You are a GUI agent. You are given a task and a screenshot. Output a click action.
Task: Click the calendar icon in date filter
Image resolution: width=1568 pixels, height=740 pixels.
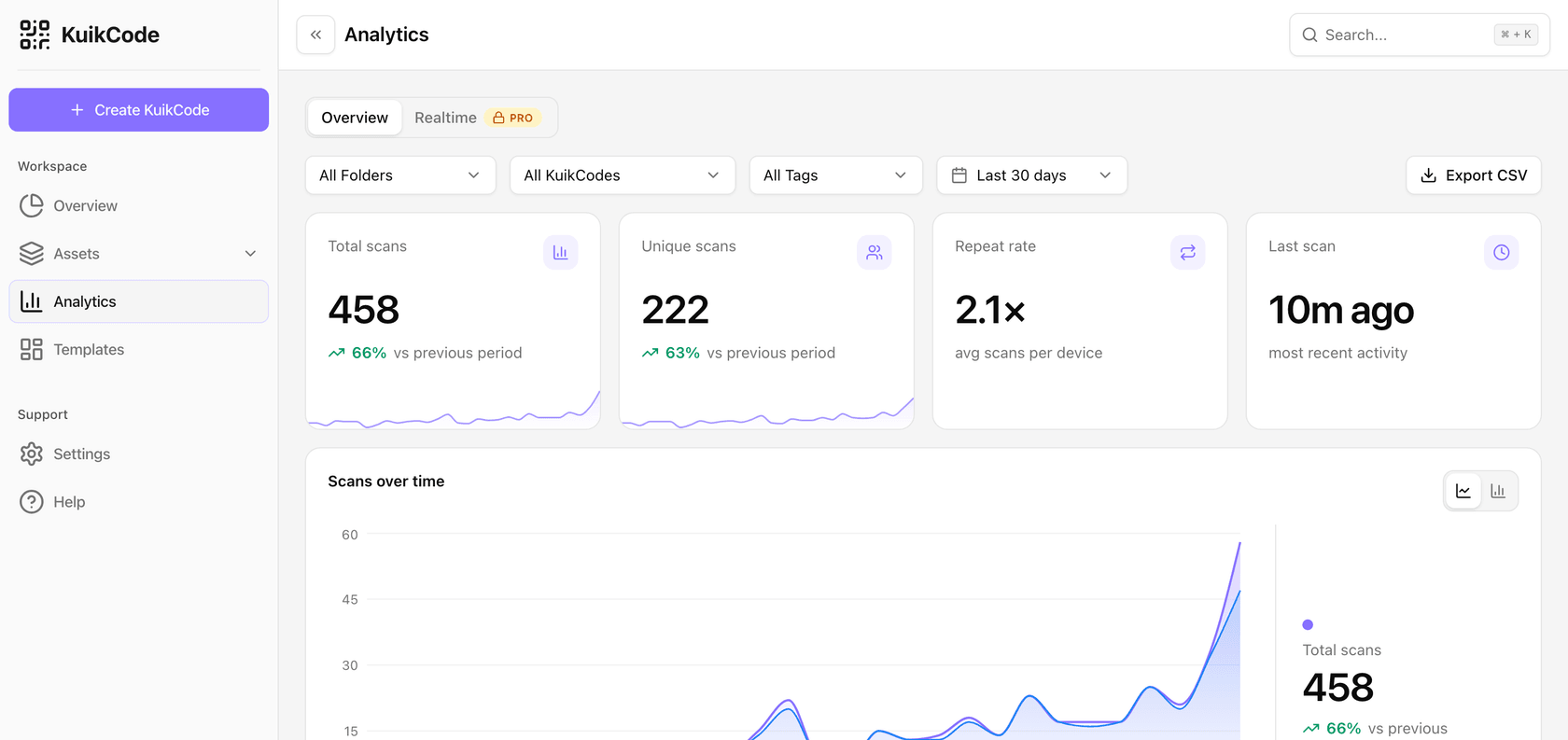(959, 175)
